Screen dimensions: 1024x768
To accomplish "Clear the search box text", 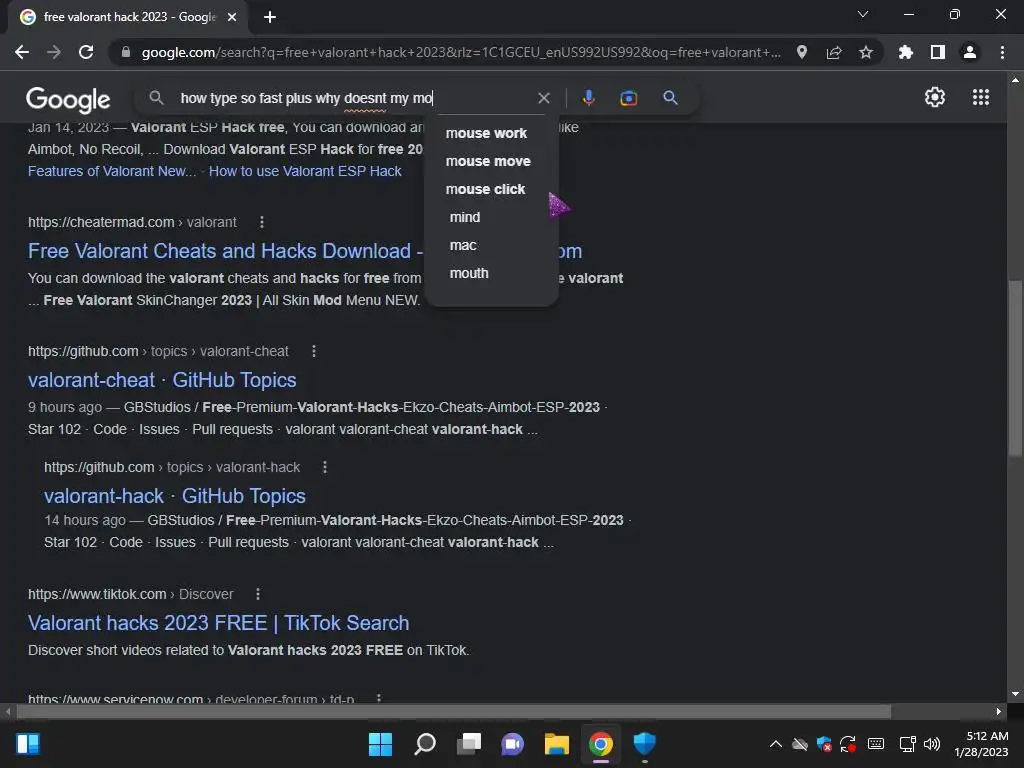I will point(543,98).
